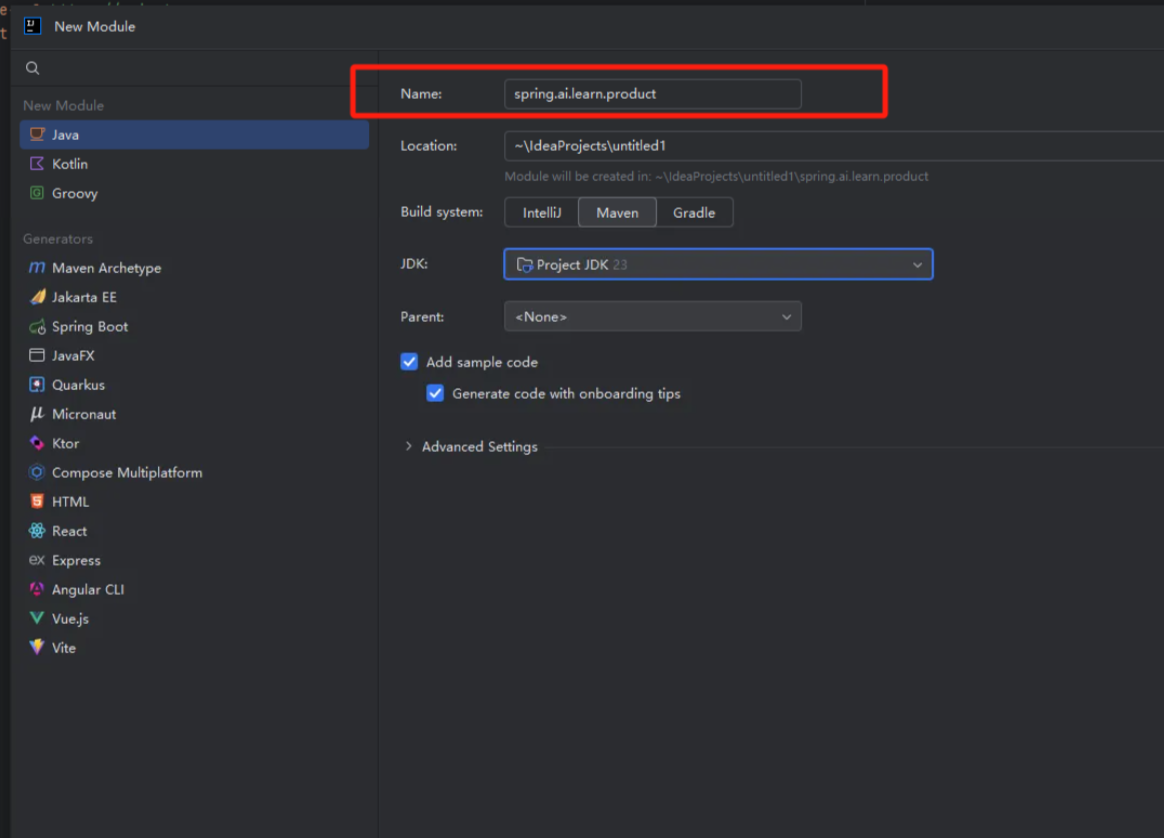Click the Maven Archetype m icon
The image size is (1164, 838).
[x=36, y=267]
